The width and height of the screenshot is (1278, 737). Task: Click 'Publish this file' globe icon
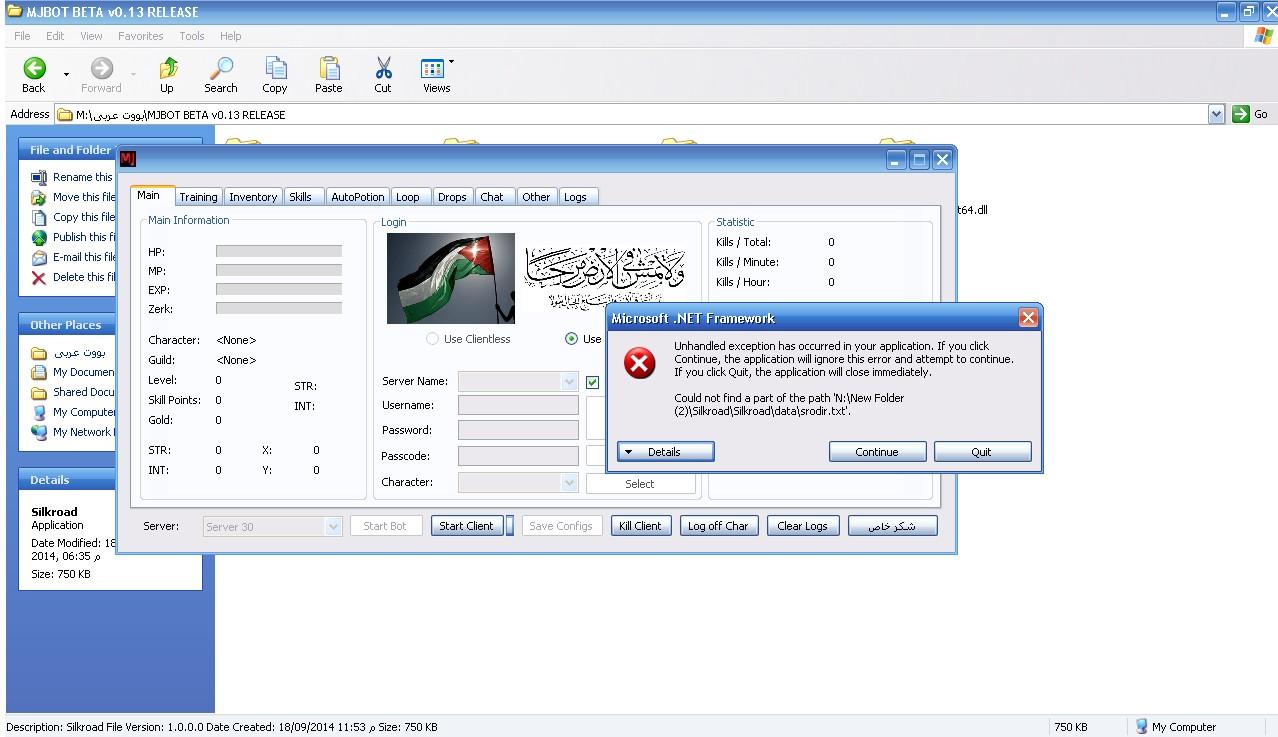[x=39, y=237]
